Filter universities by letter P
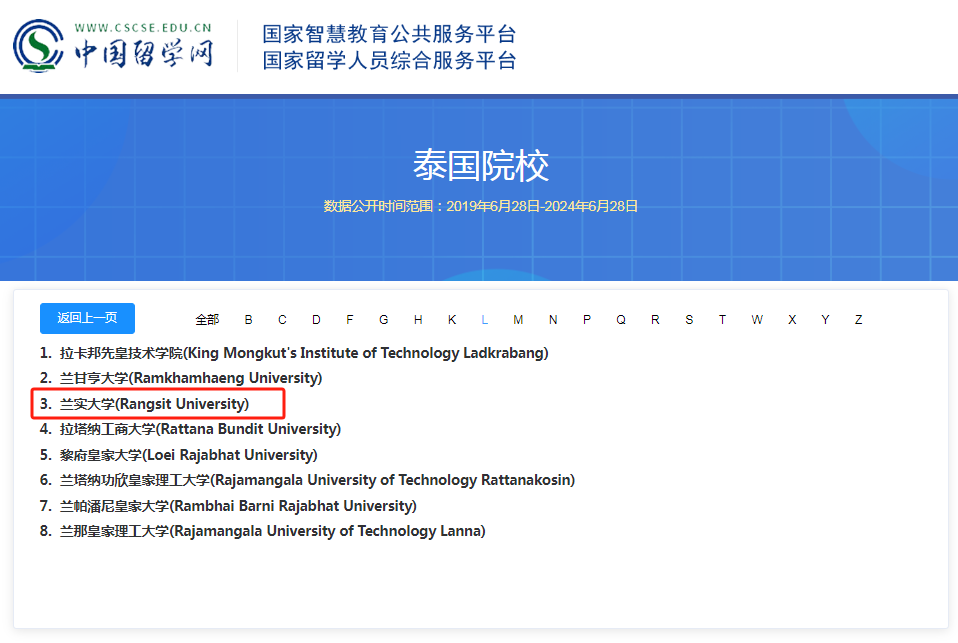The image size is (958, 643). tap(587, 320)
